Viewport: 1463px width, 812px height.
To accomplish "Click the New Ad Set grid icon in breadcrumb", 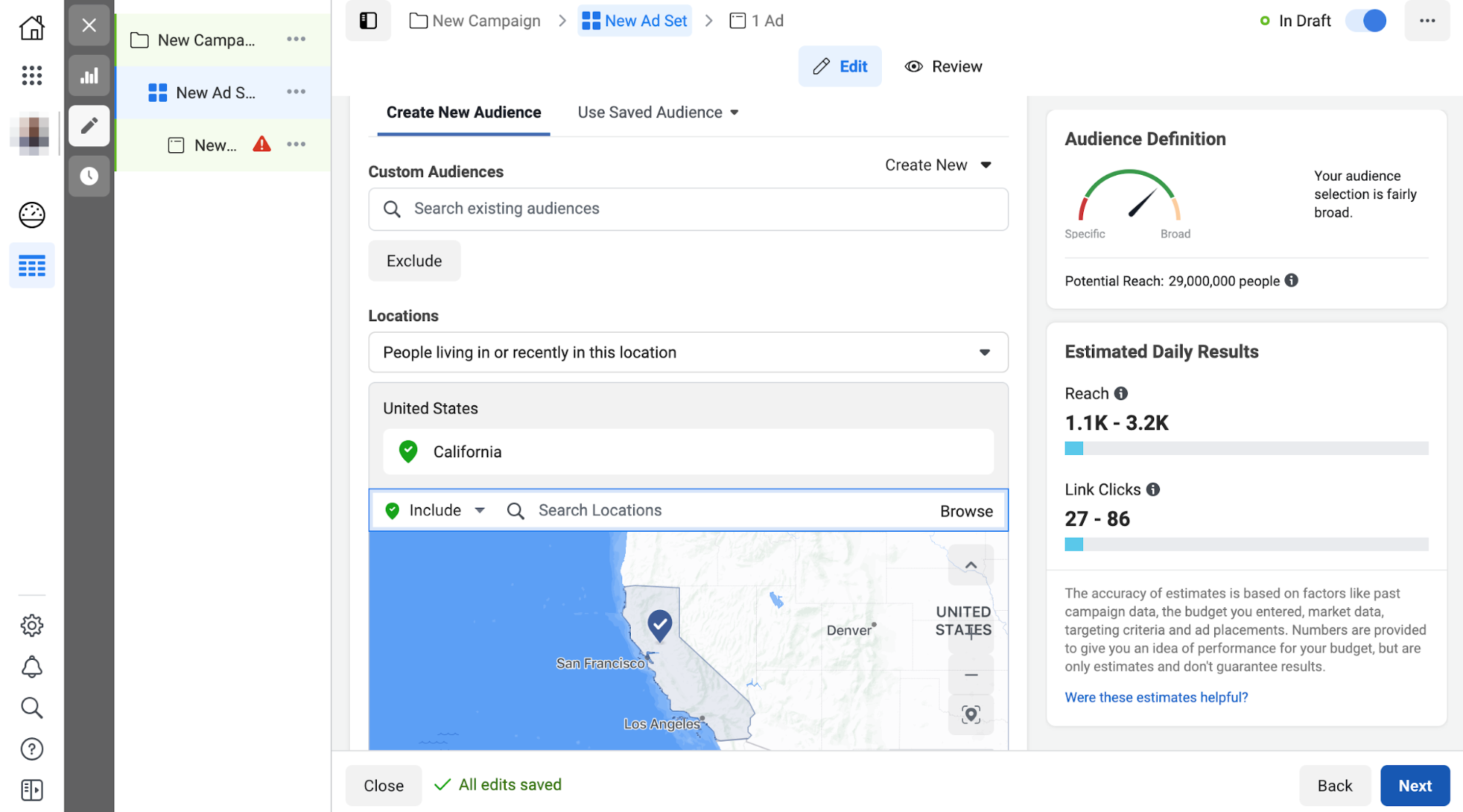I will pyautogui.click(x=593, y=20).
